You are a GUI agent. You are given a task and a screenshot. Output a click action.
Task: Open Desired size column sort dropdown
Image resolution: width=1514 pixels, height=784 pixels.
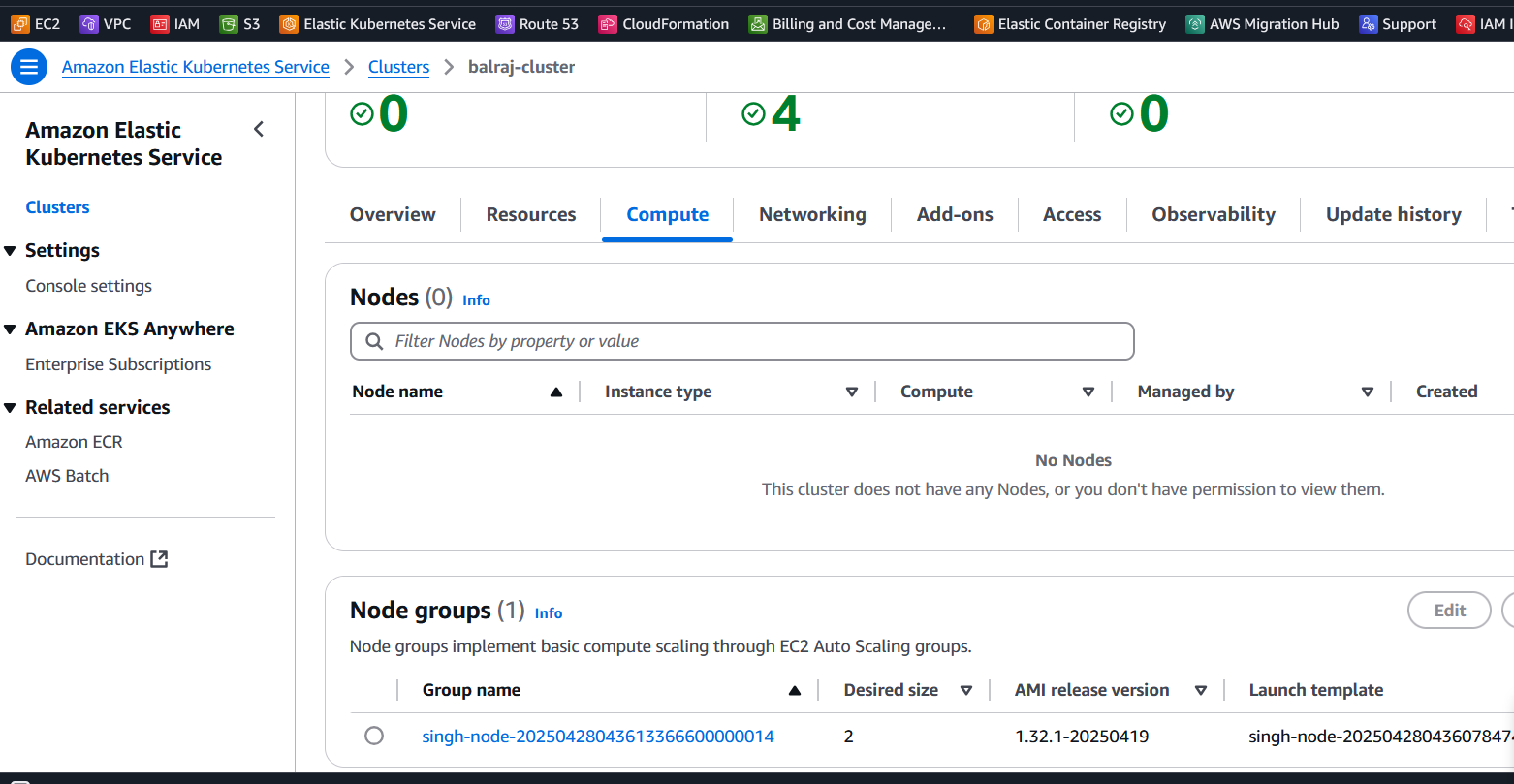click(x=966, y=690)
